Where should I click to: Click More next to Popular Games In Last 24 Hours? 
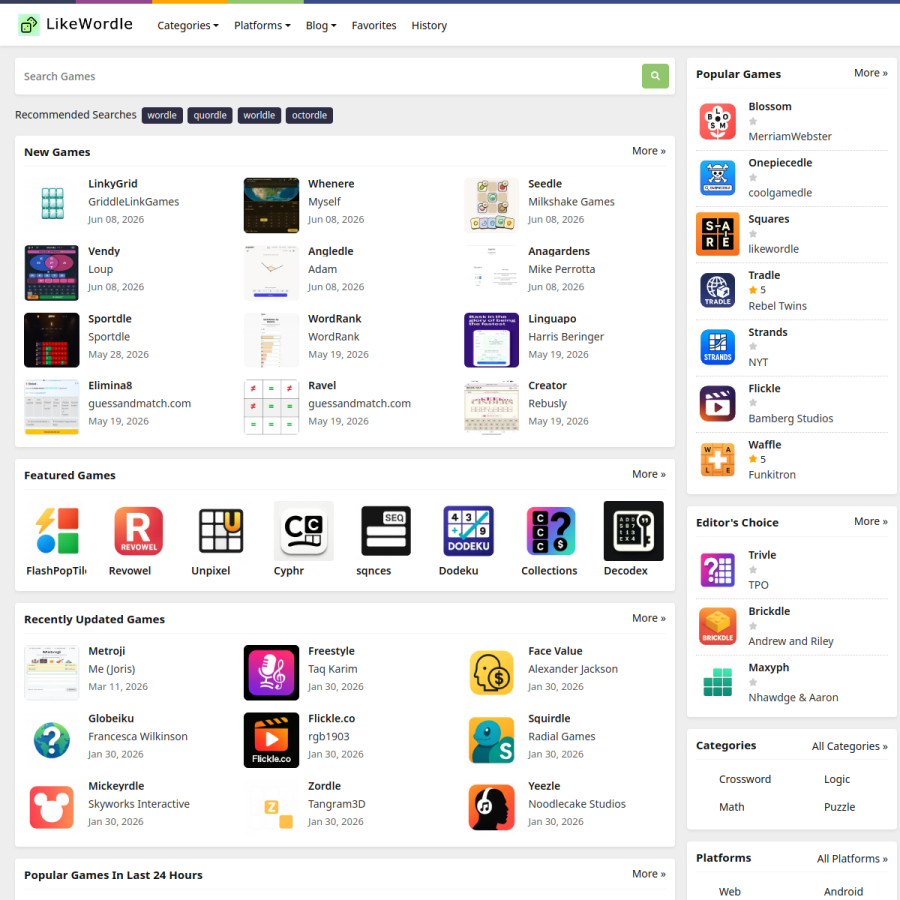coord(649,874)
